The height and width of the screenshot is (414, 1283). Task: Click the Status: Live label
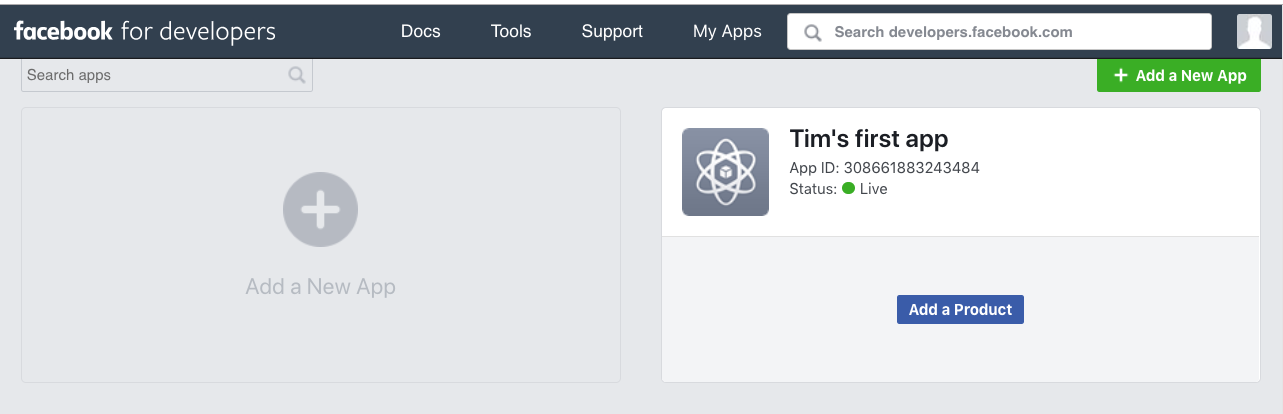(x=838, y=188)
